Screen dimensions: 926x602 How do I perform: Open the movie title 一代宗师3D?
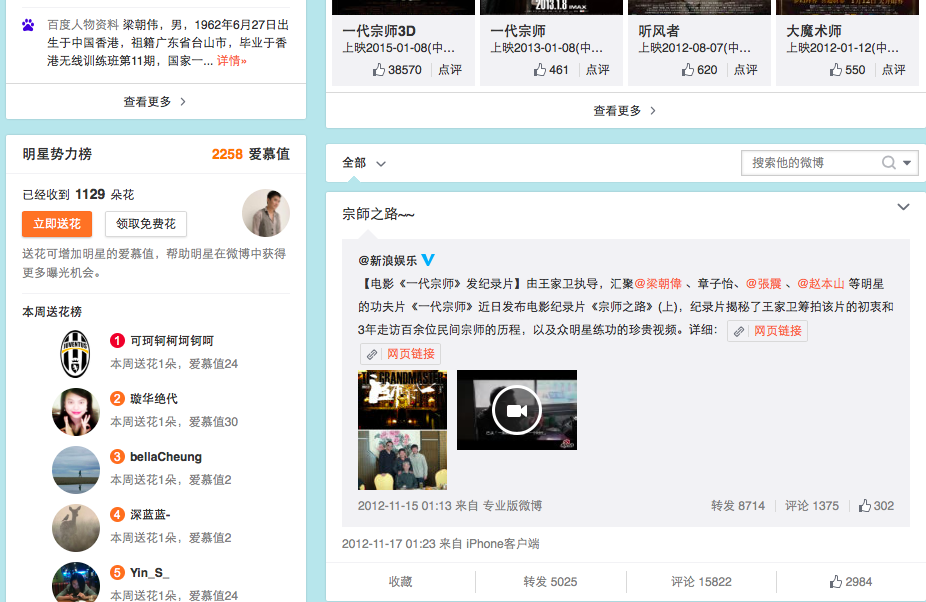click(x=379, y=31)
